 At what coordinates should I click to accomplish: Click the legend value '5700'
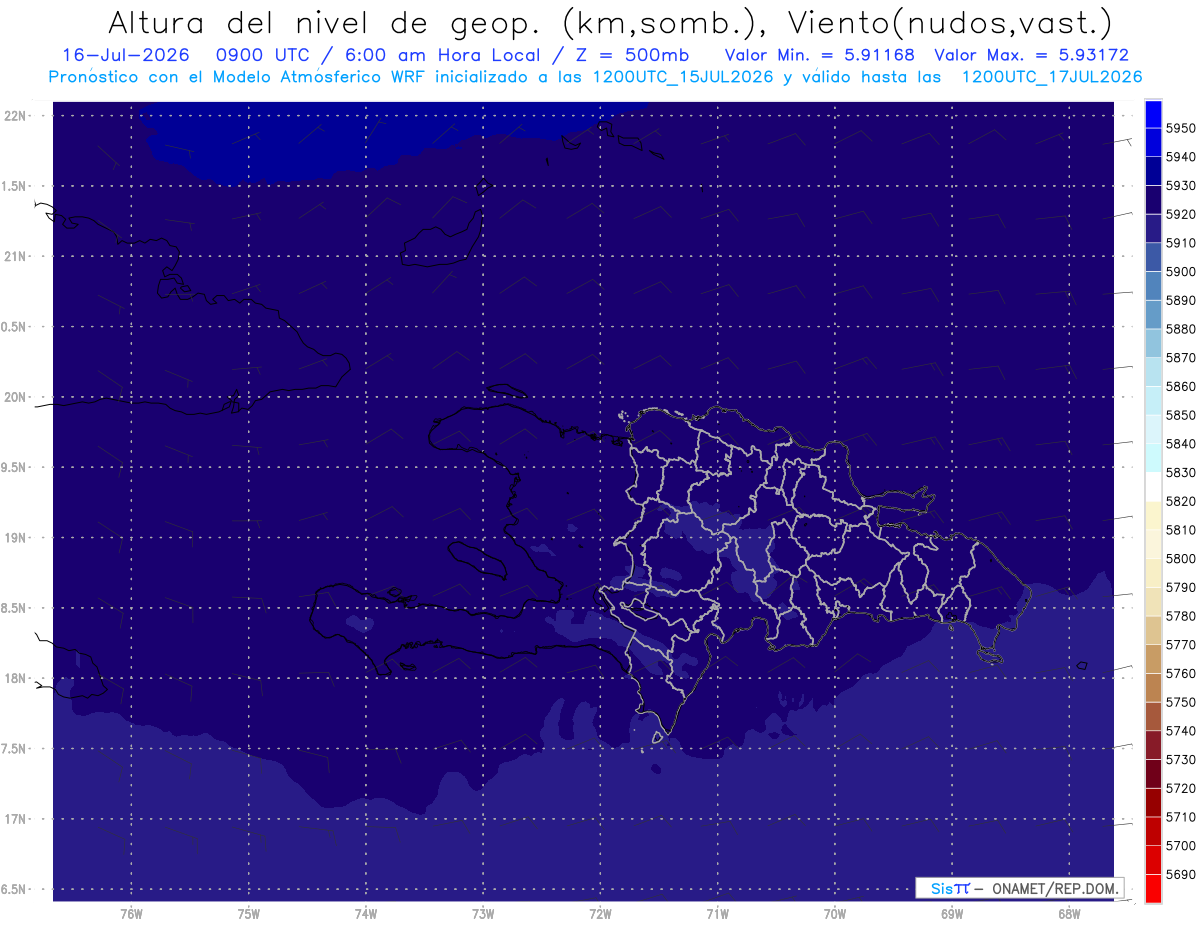pos(1180,846)
